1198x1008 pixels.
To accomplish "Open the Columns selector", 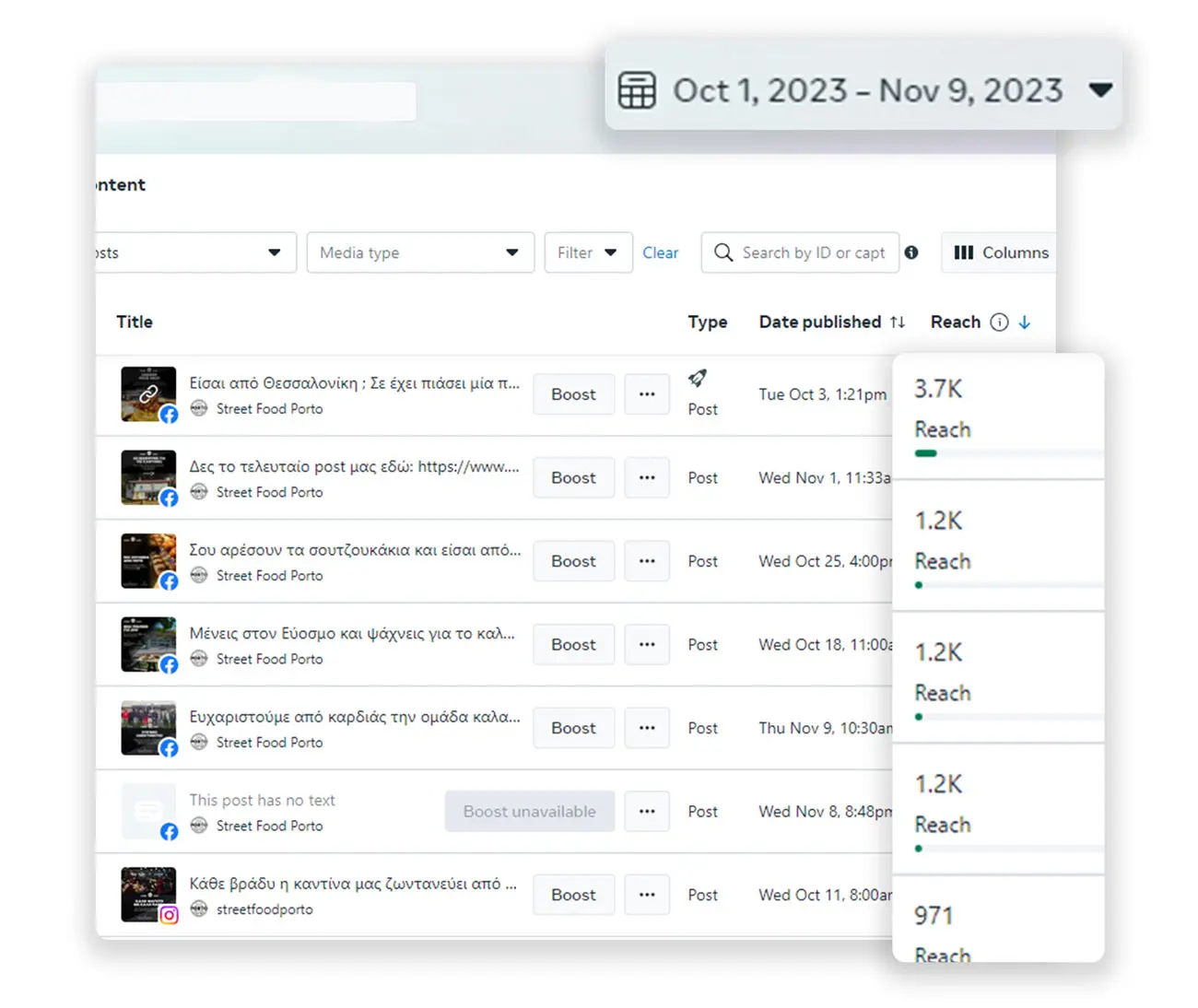I will 1001,252.
